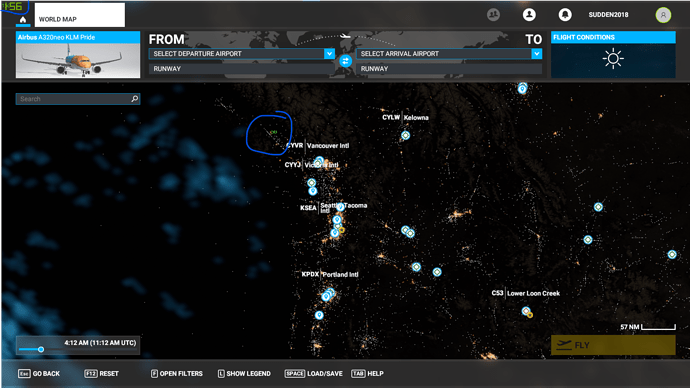The height and width of the screenshot is (388, 690).
Task: Click the Airbus A320neo aircraft thumbnail
Action: (x=78, y=60)
